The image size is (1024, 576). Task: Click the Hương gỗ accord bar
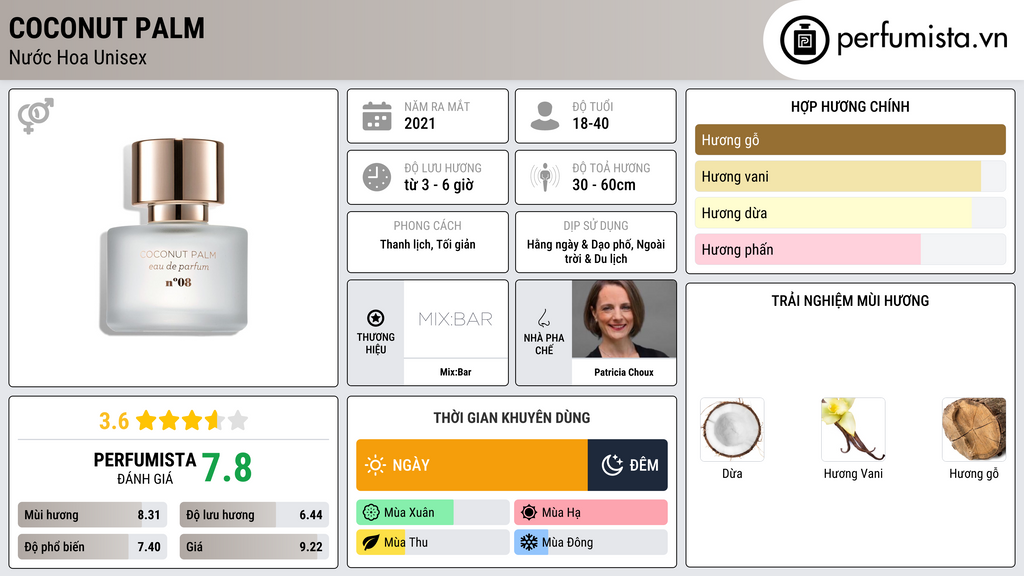(x=850, y=140)
